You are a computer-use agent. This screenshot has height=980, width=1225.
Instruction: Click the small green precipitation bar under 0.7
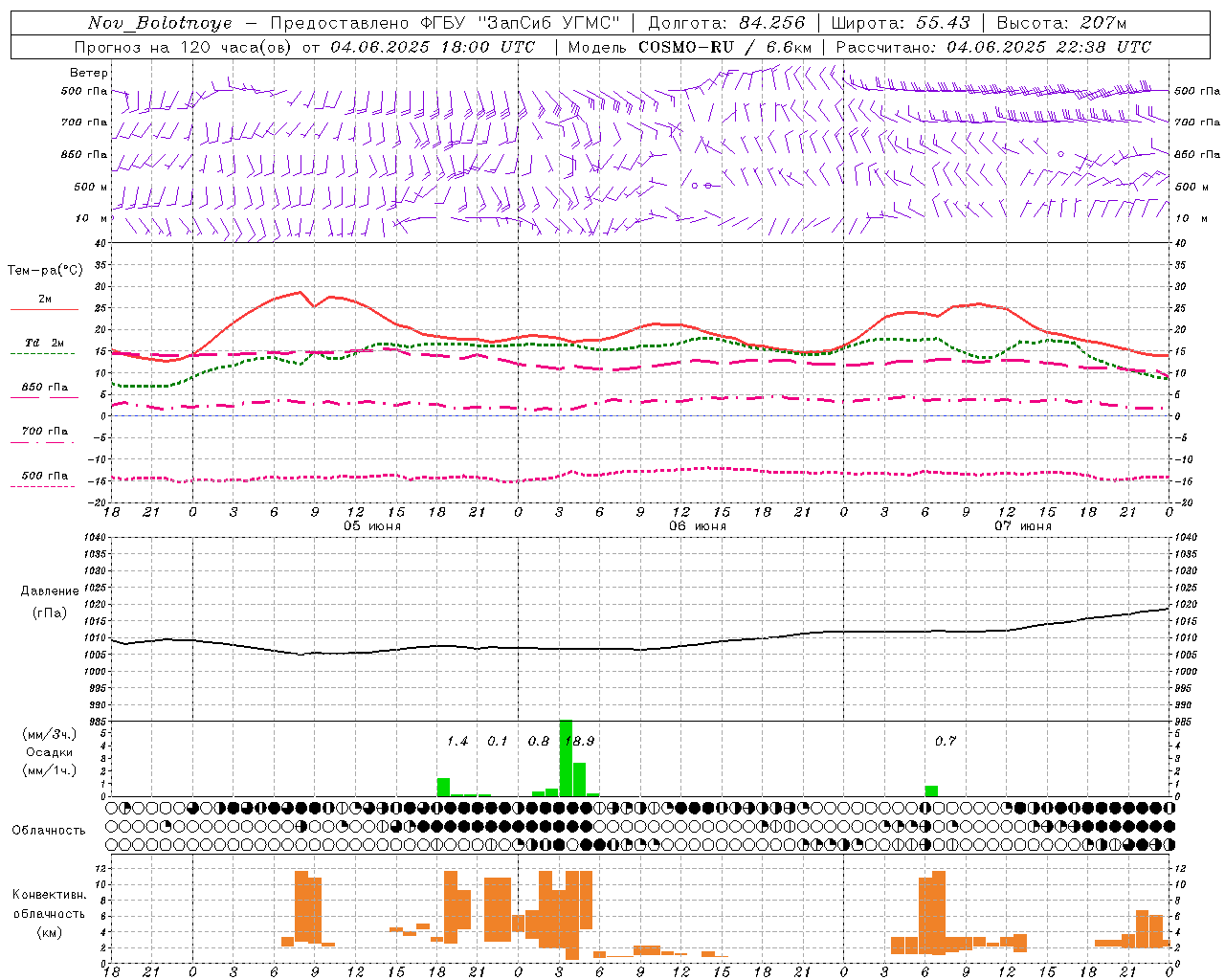point(931,791)
